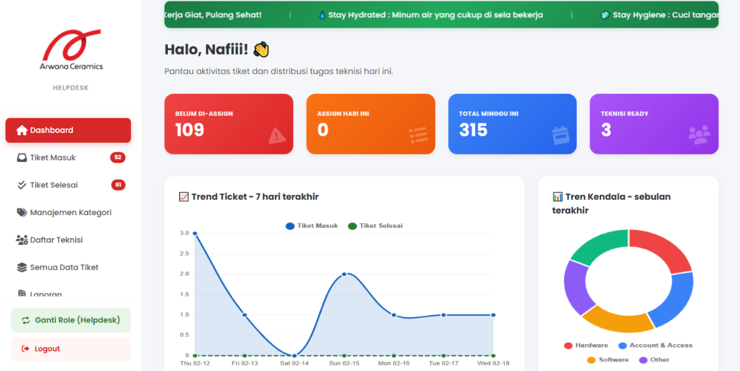
Task: Open the Semua Data Tiket menu
Action: (68, 267)
